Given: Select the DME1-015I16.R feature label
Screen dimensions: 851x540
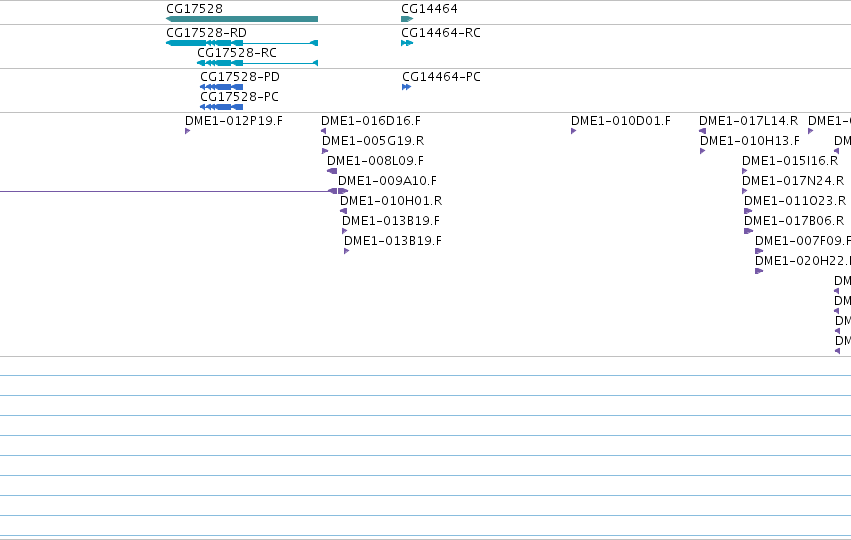Looking at the screenshot, I should pos(790,161).
